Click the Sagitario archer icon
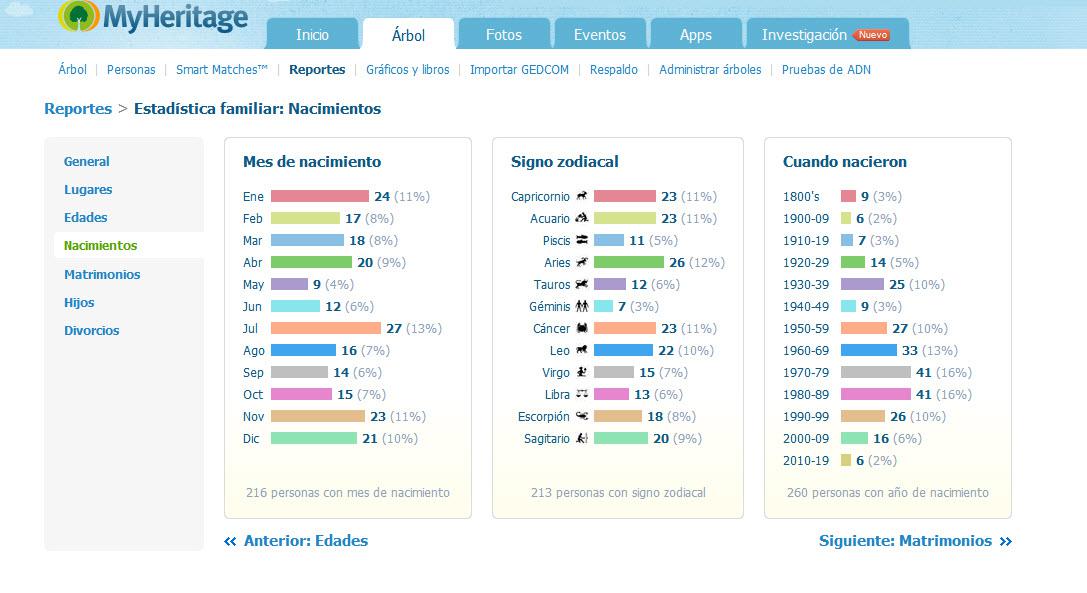 (582, 438)
